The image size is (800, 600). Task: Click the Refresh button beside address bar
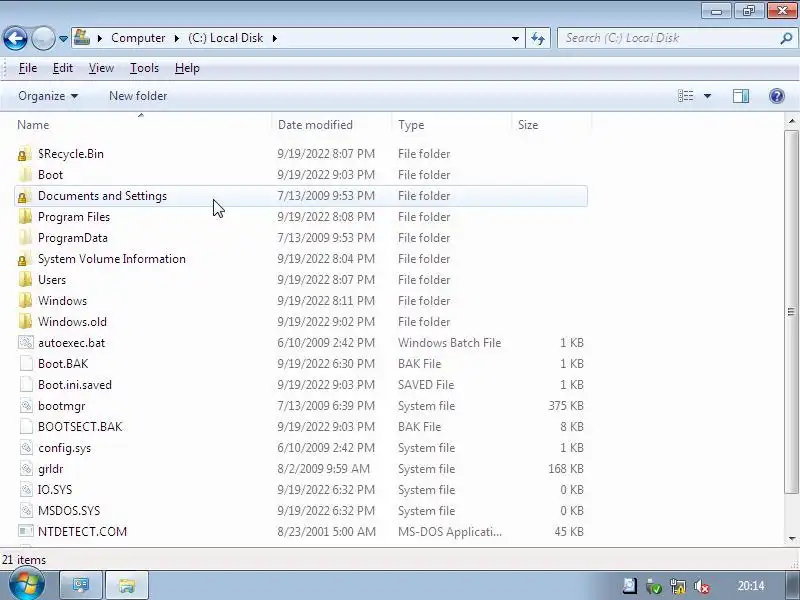[x=538, y=38]
